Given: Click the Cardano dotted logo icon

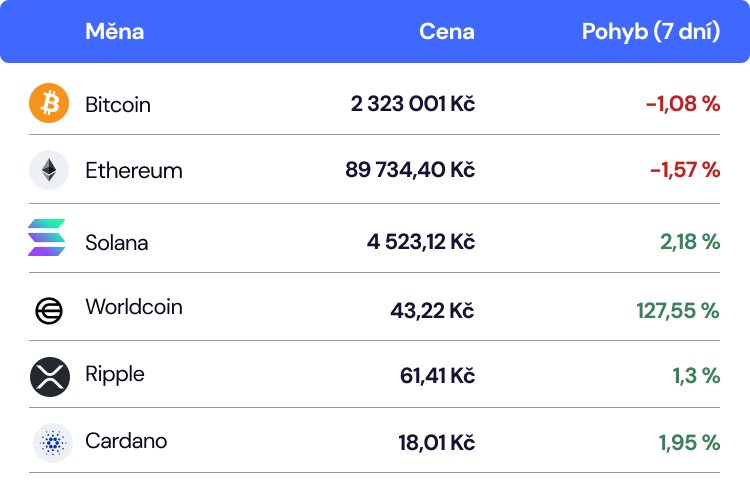Looking at the screenshot, I should click(53, 443).
